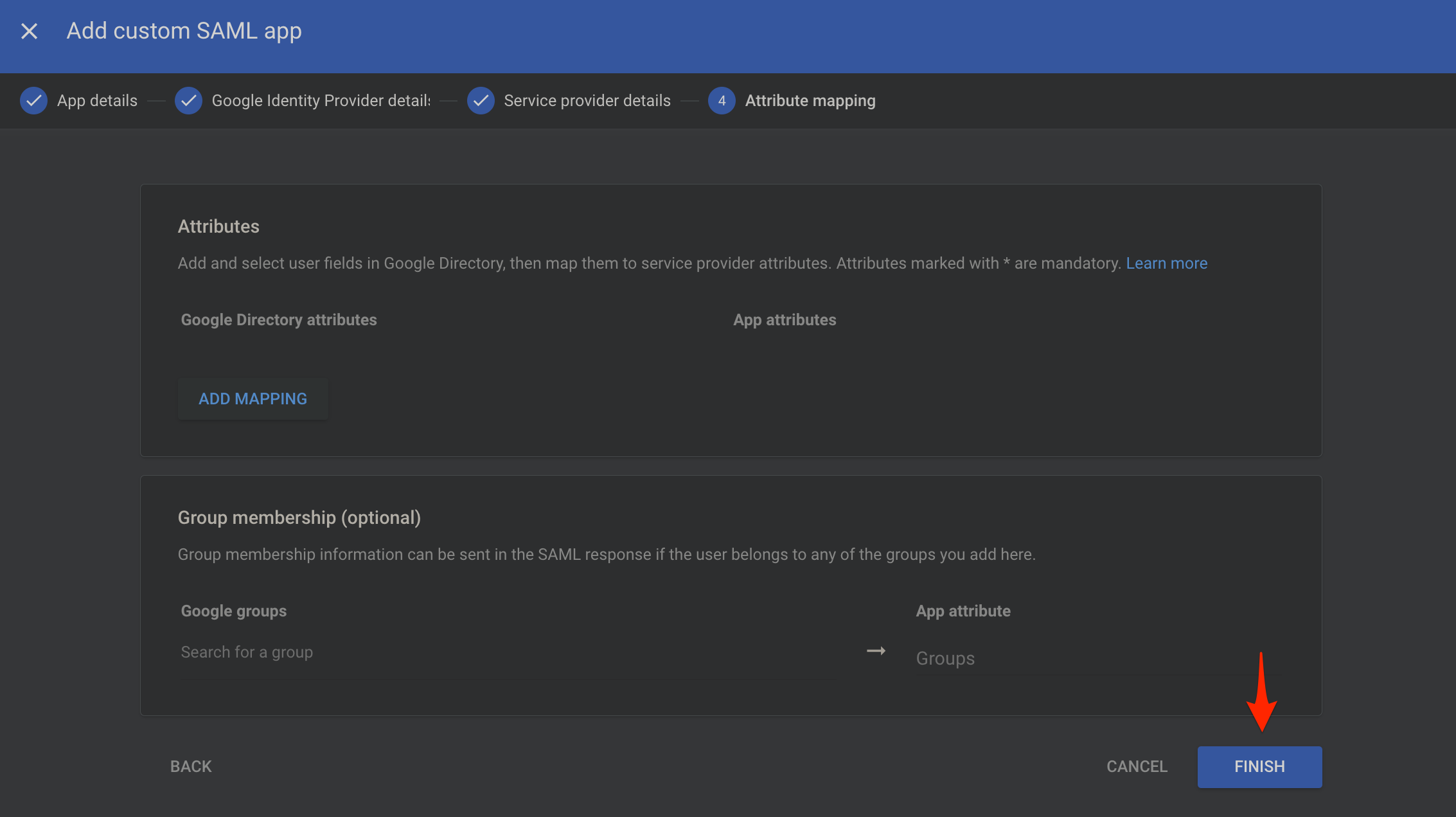Go to Service provider details step
Image resolution: width=1456 pixels, height=817 pixels.
point(587,101)
